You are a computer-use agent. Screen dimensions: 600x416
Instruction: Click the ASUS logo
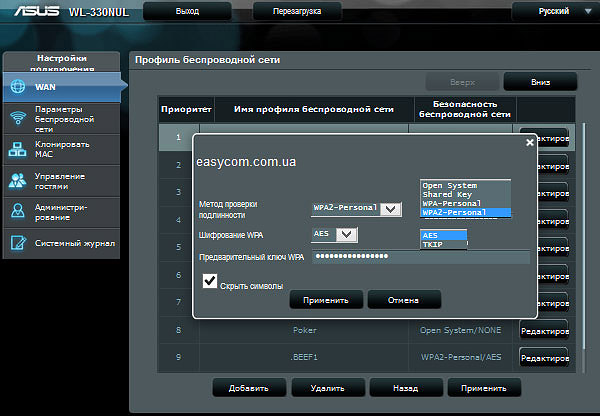pyautogui.click(x=37, y=11)
